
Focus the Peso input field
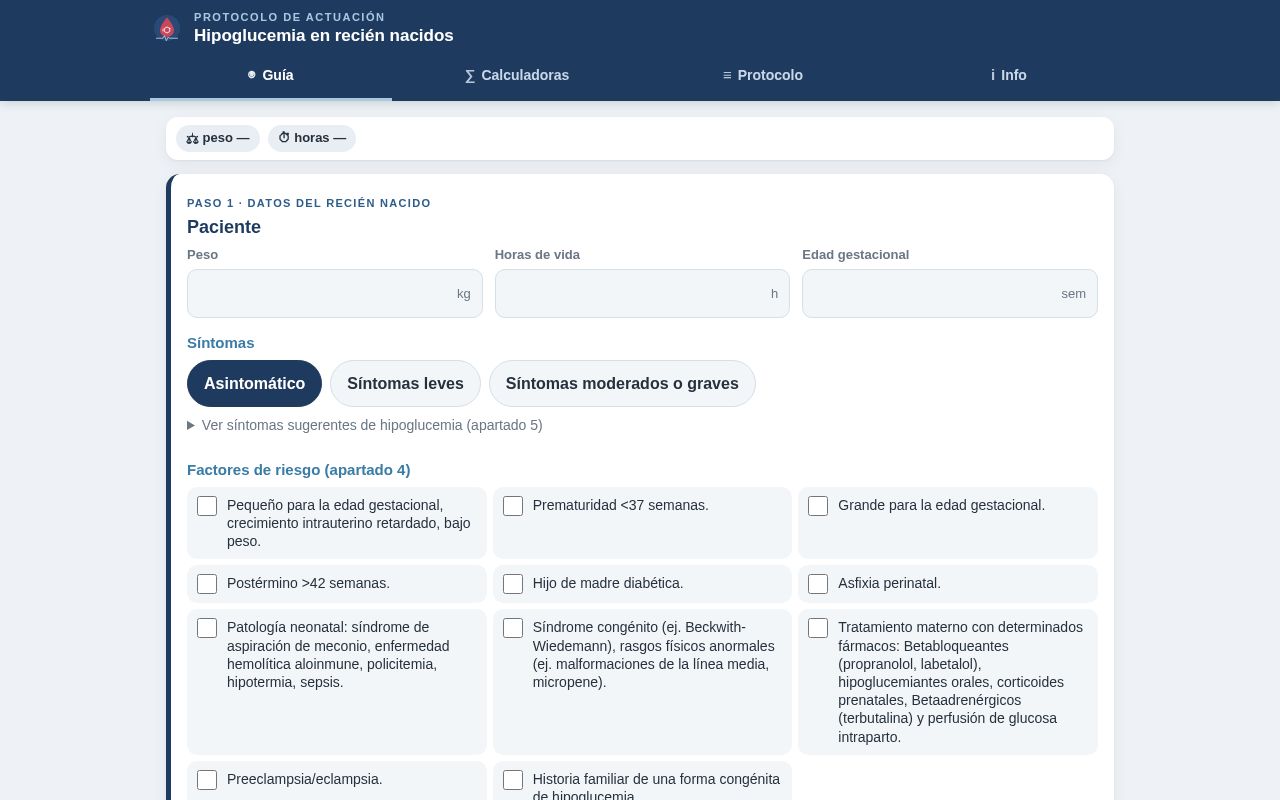[335, 293]
